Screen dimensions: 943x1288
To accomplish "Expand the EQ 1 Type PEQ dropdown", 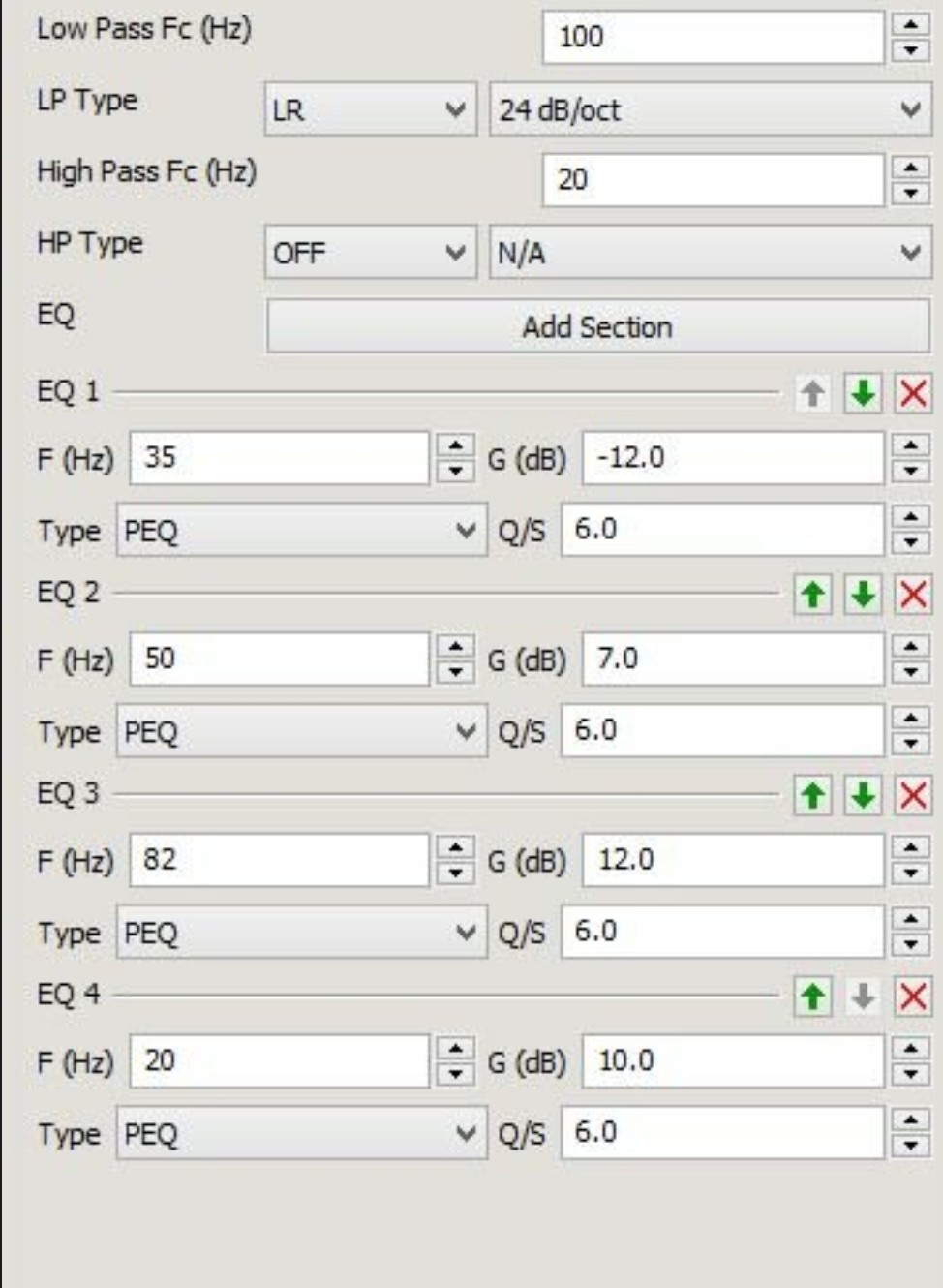I will point(301,530).
